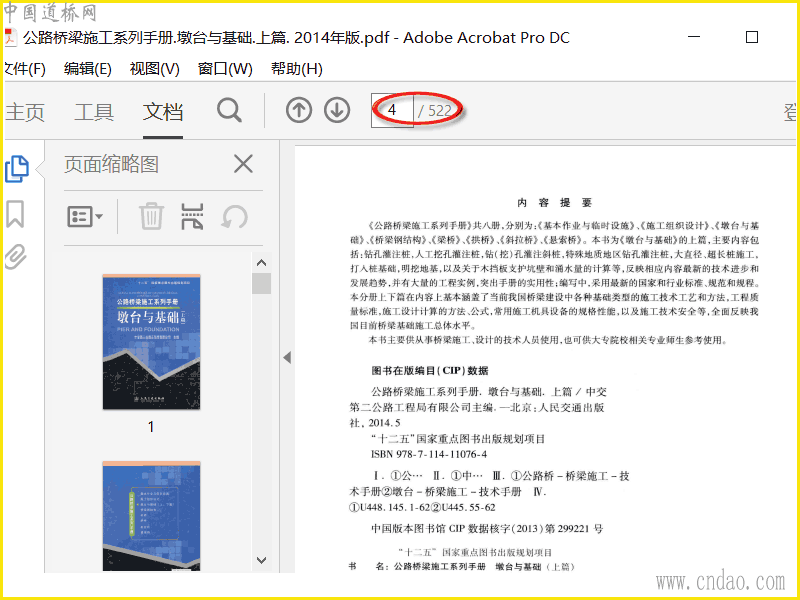The width and height of the screenshot is (800, 600).
Task: Click the 页面缩略图 panel title
Action: 111,164
